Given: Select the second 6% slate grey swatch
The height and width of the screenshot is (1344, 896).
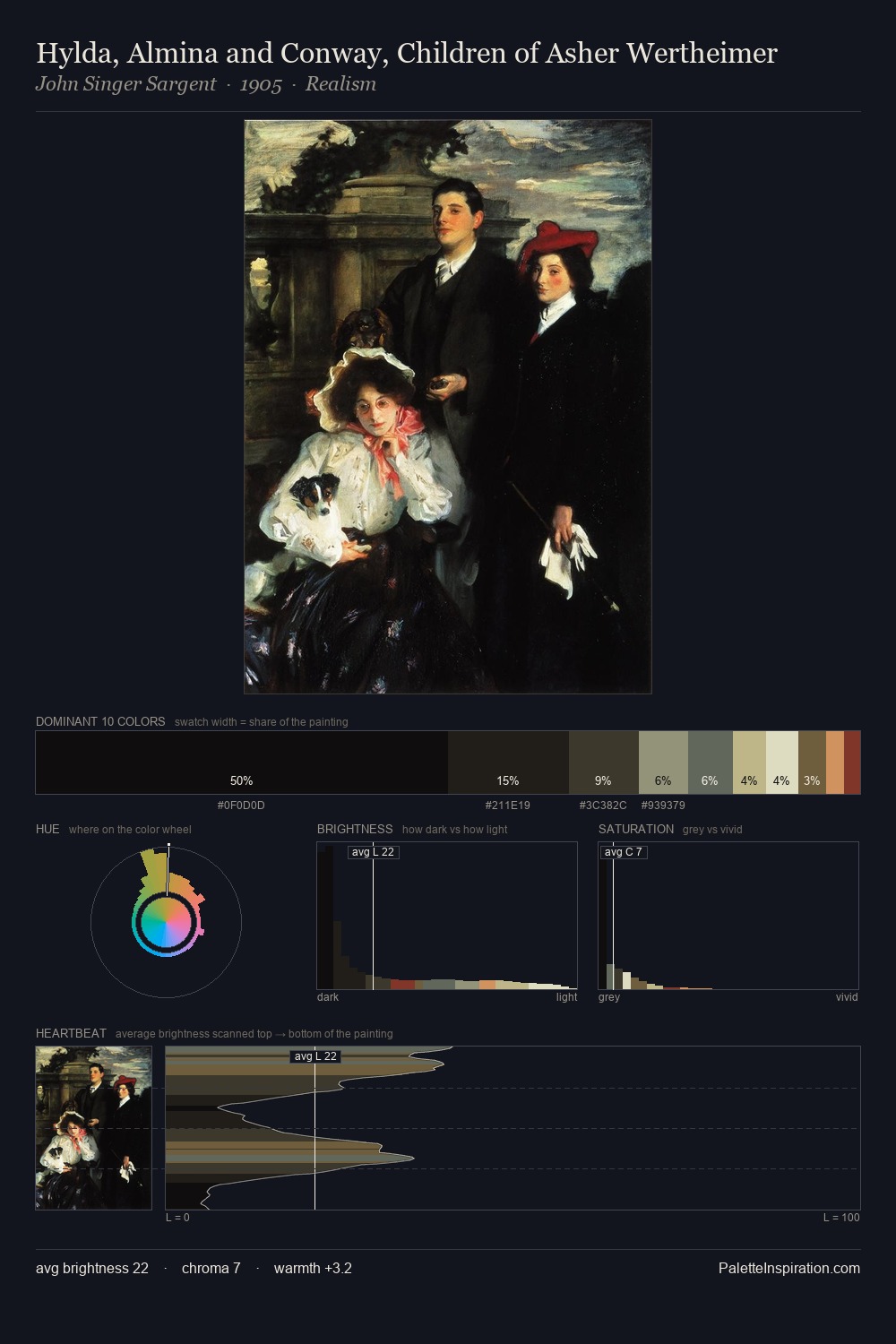Looking at the screenshot, I should coord(711,762).
